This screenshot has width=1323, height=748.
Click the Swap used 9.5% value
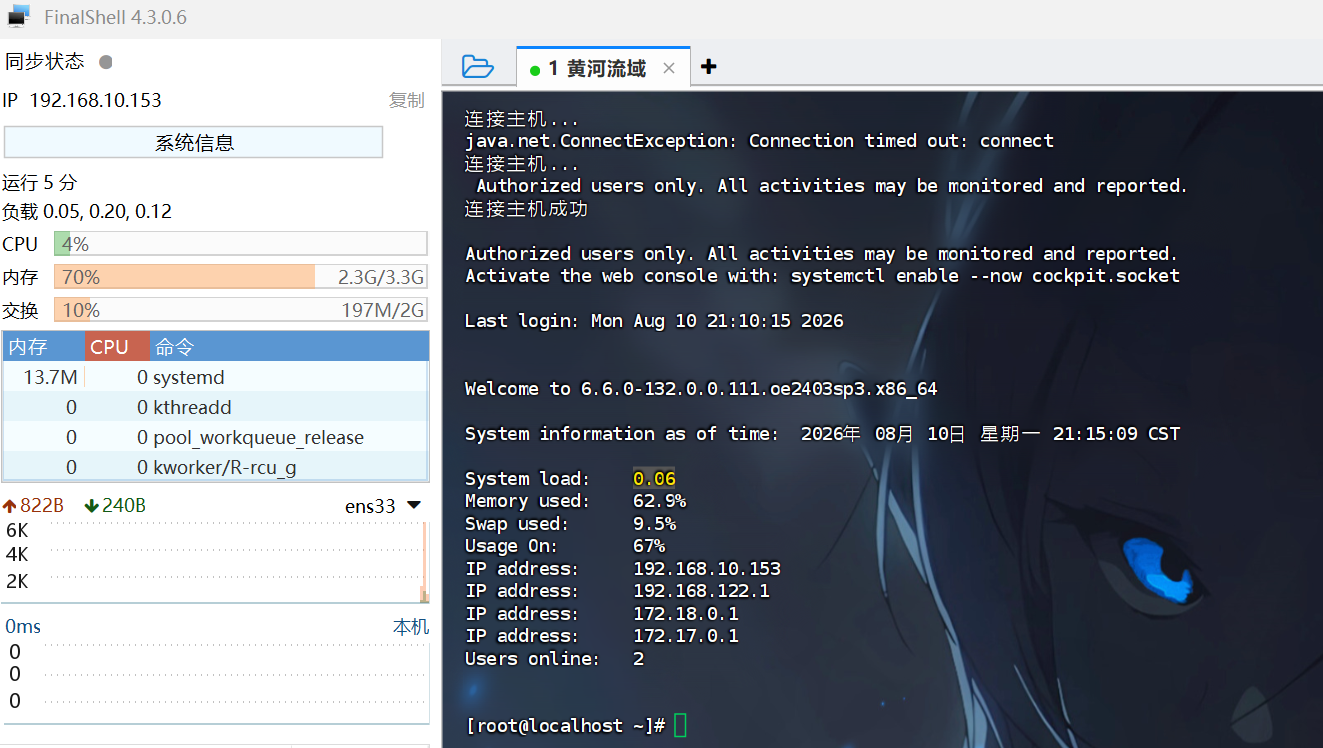tap(654, 524)
